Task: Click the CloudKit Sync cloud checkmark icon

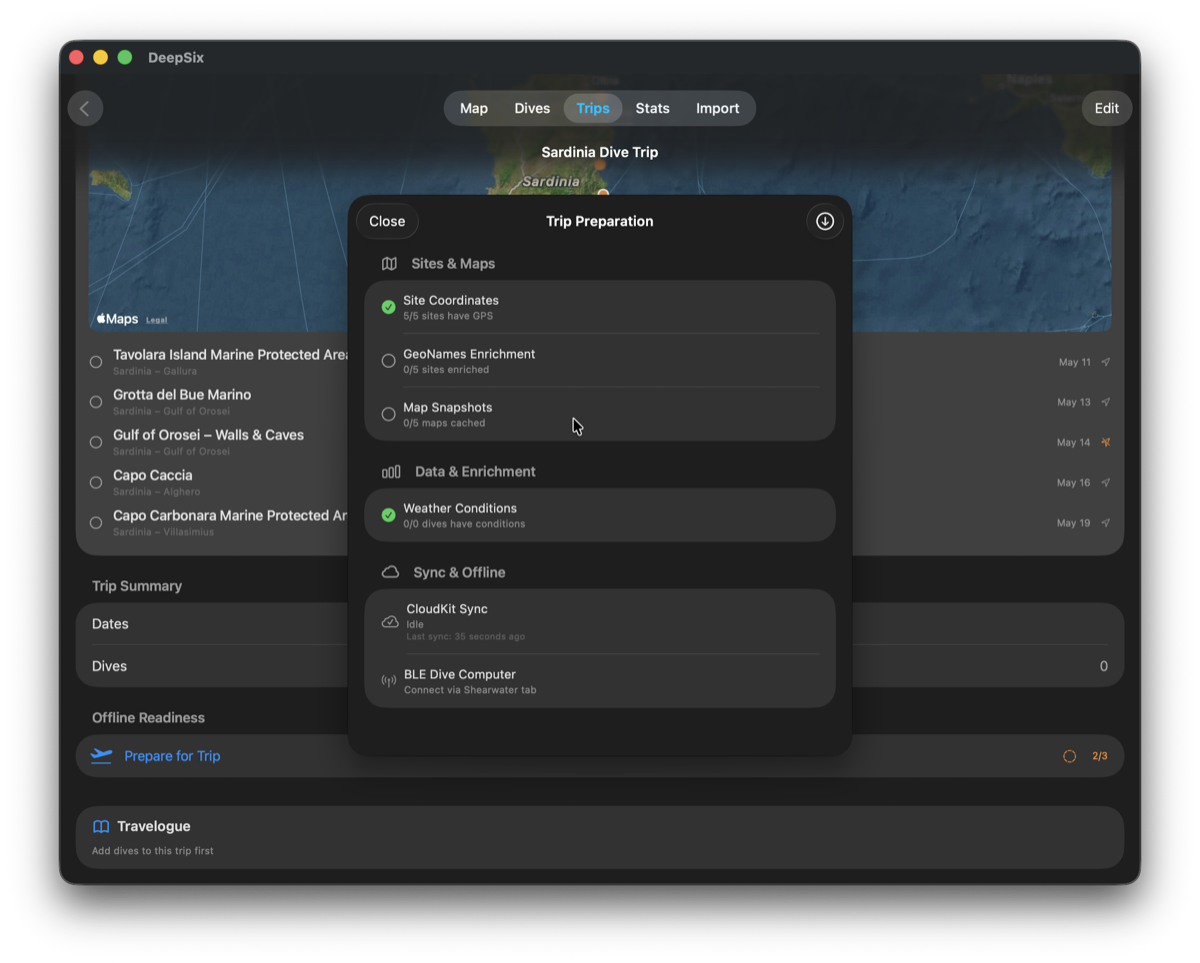Action: coord(390,622)
